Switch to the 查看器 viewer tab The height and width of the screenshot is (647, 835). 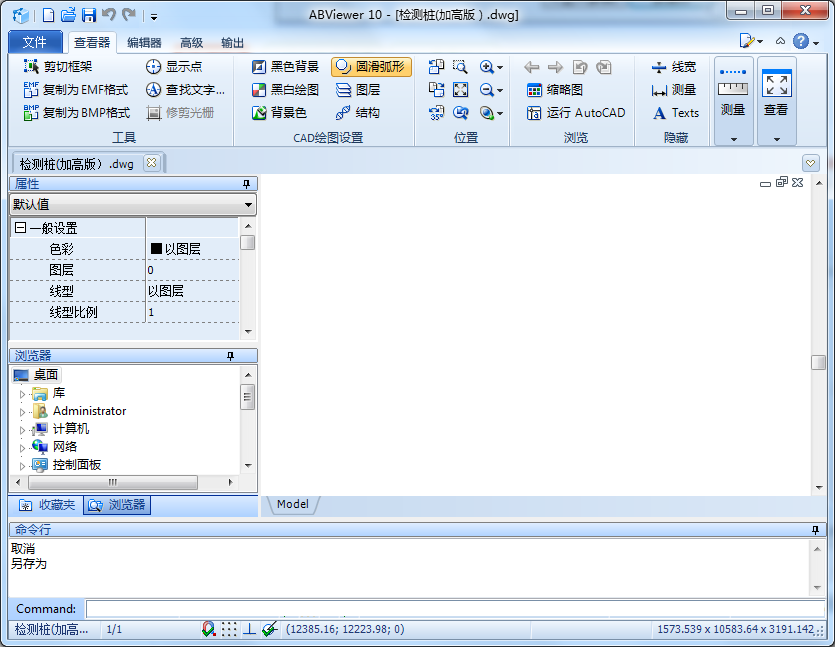point(92,43)
